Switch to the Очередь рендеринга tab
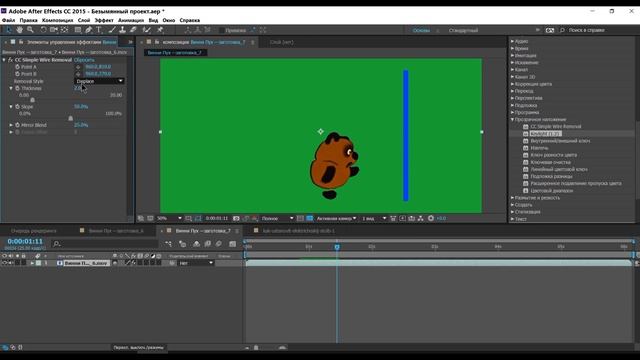The image size is (640, 360). tap(34, 231)
